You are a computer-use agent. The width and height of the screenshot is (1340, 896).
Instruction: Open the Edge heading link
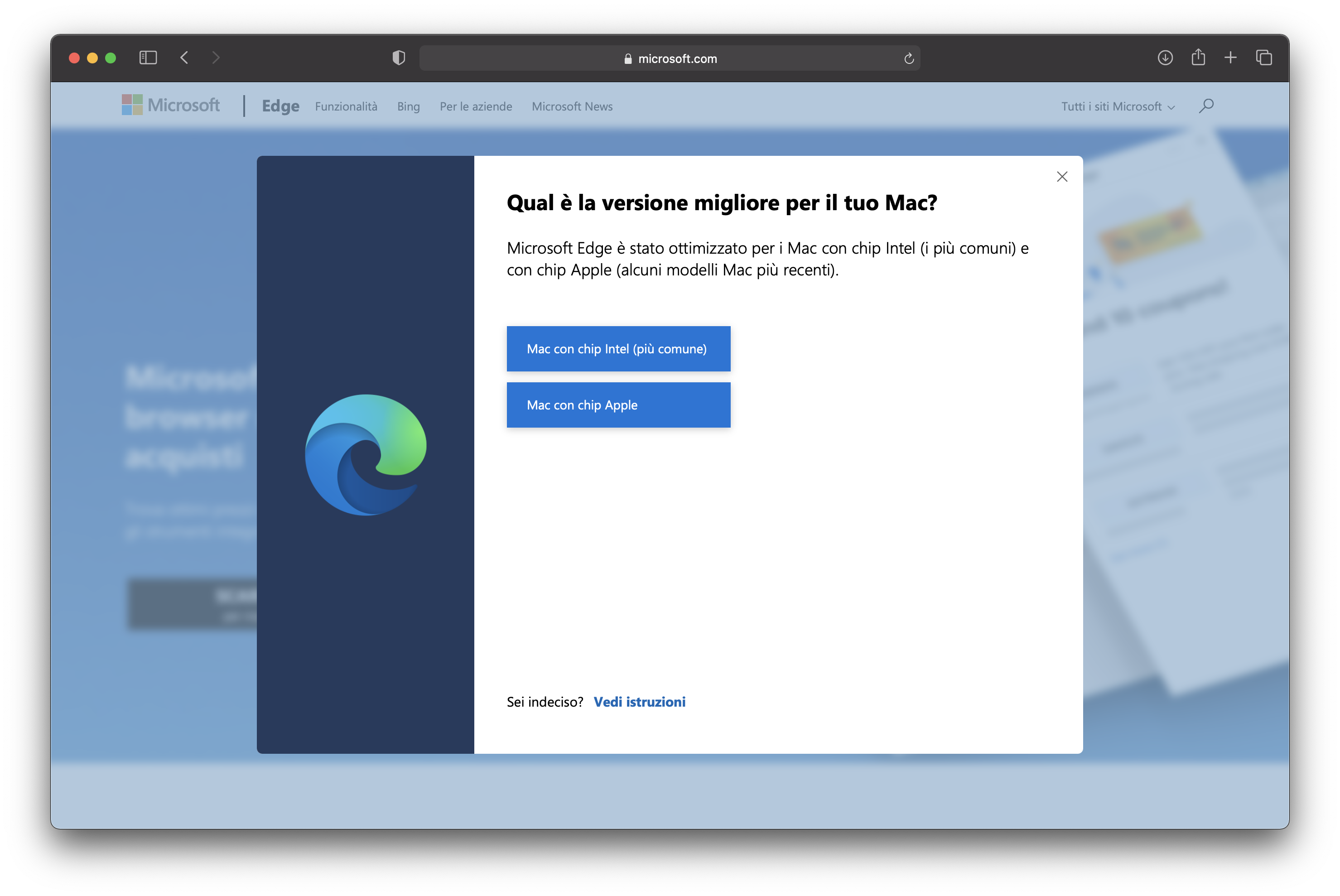pos(280,106)
